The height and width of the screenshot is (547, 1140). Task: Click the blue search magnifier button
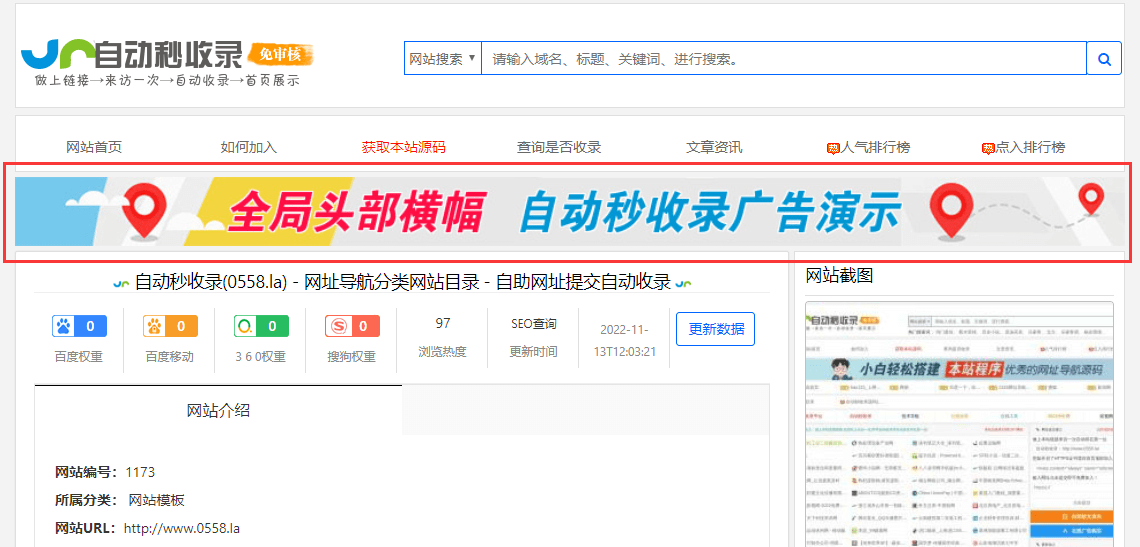(1104, 59)
